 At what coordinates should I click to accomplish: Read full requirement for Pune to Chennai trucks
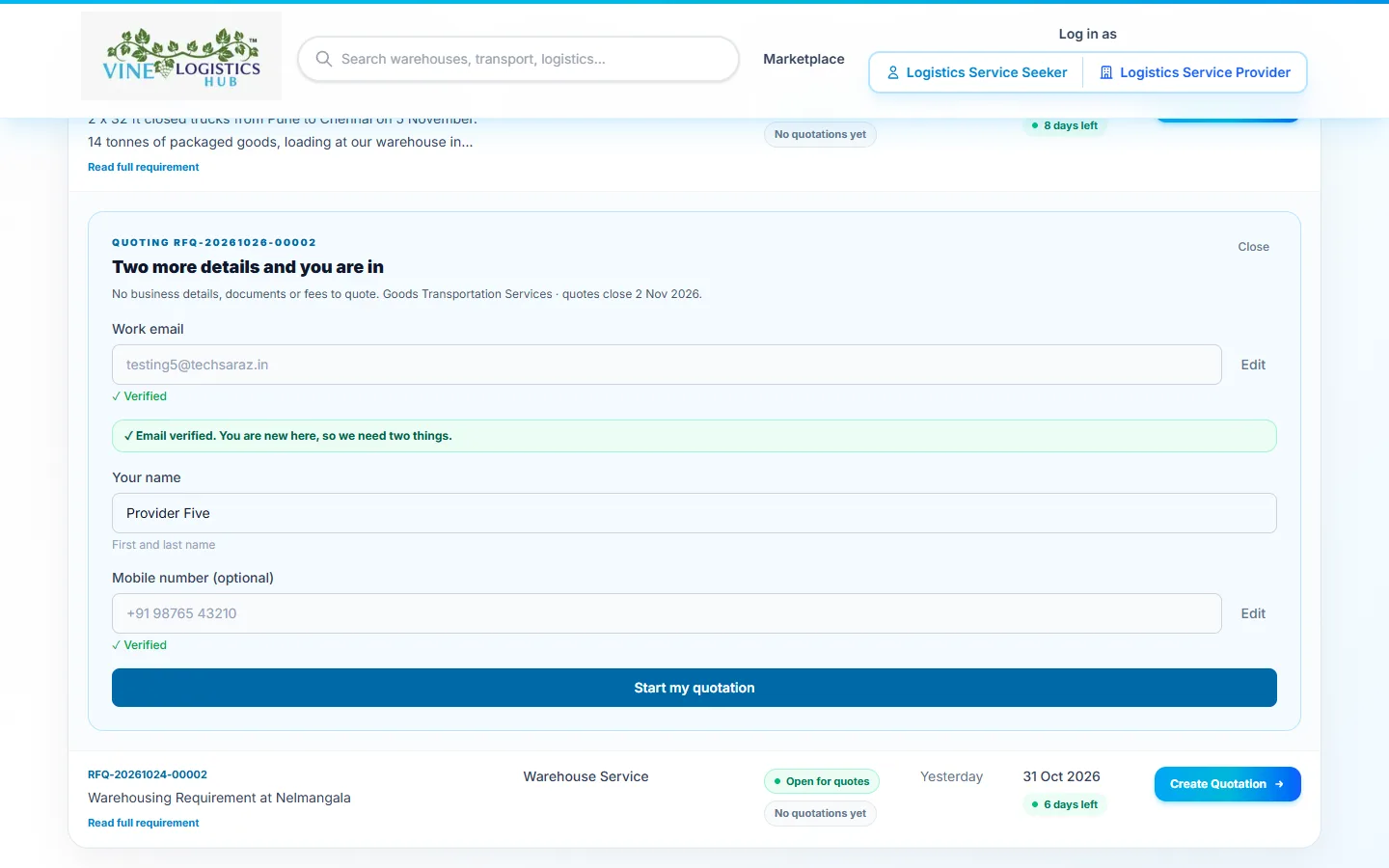coord(144,167)
